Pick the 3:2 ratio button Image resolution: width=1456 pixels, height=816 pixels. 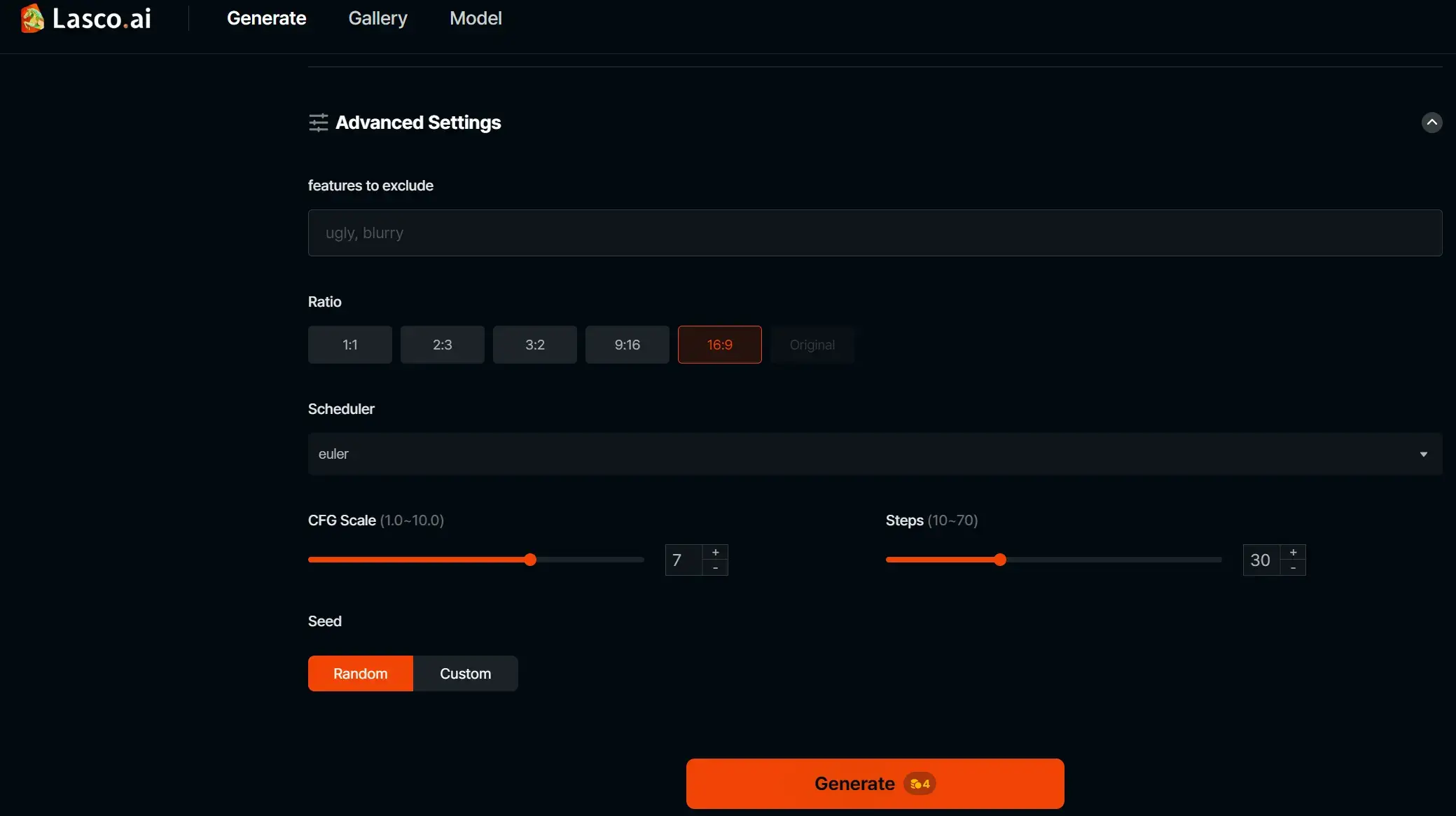[x=534, y=345]
